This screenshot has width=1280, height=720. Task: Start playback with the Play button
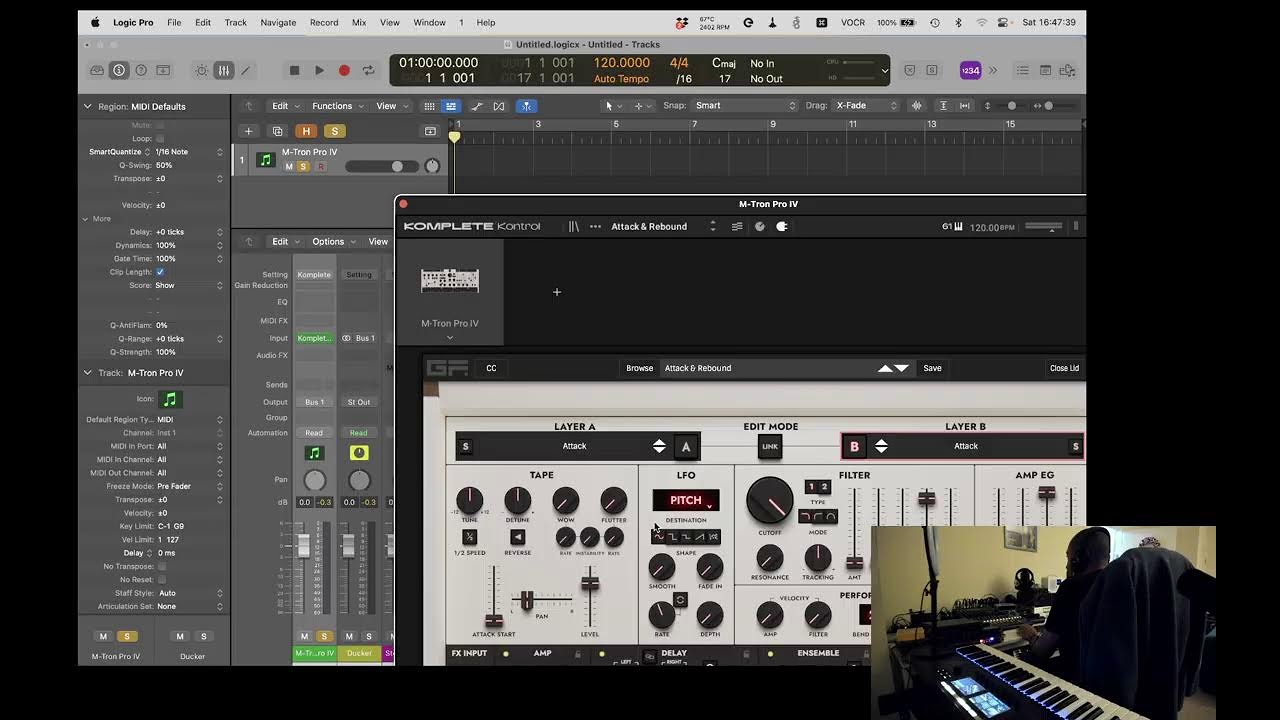point(319,70)
